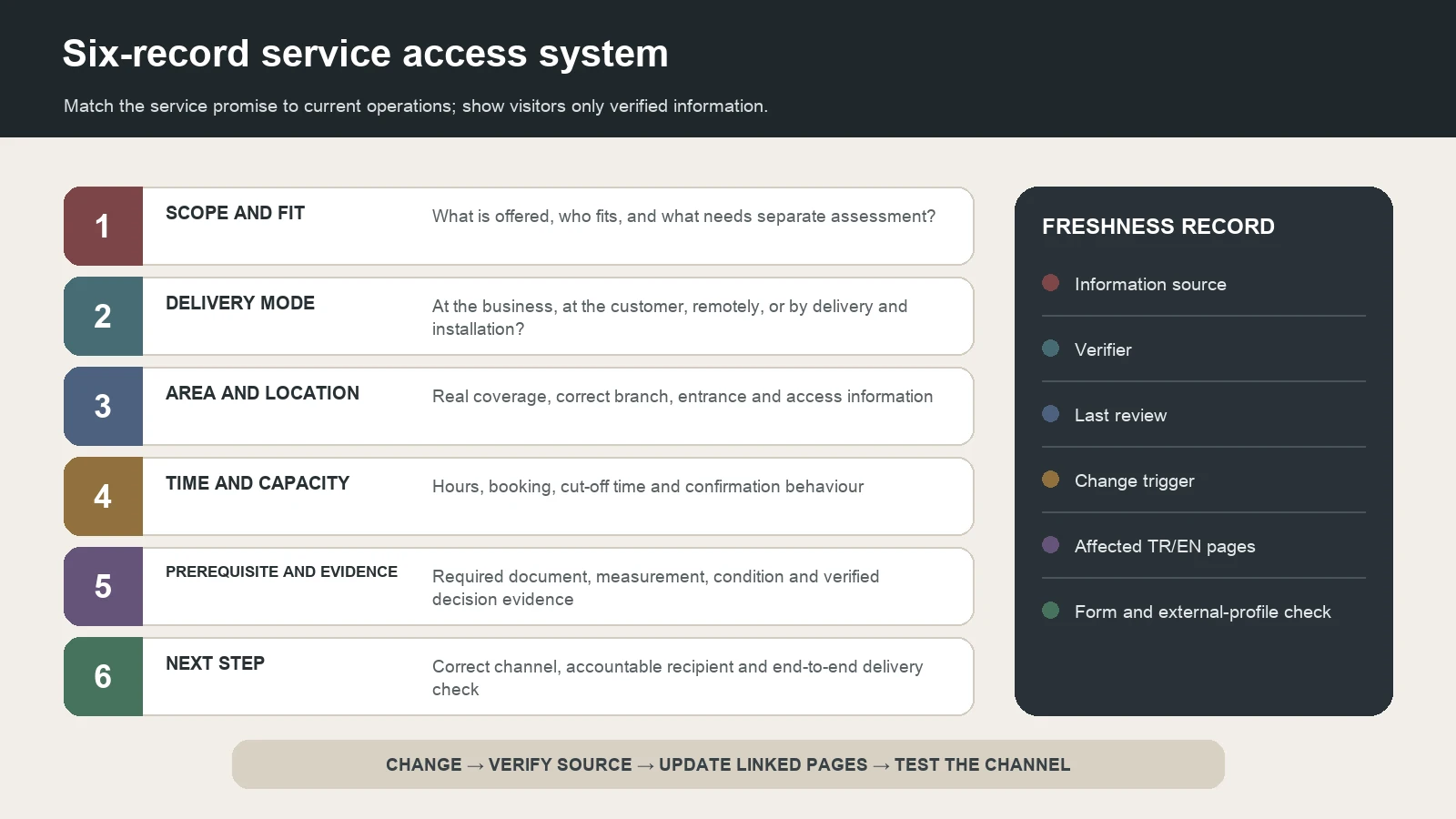Viewport: 1456px width, 819px height.
Task: Click 'Correct channel, accountable recipient' description
Action: [677, 678]
